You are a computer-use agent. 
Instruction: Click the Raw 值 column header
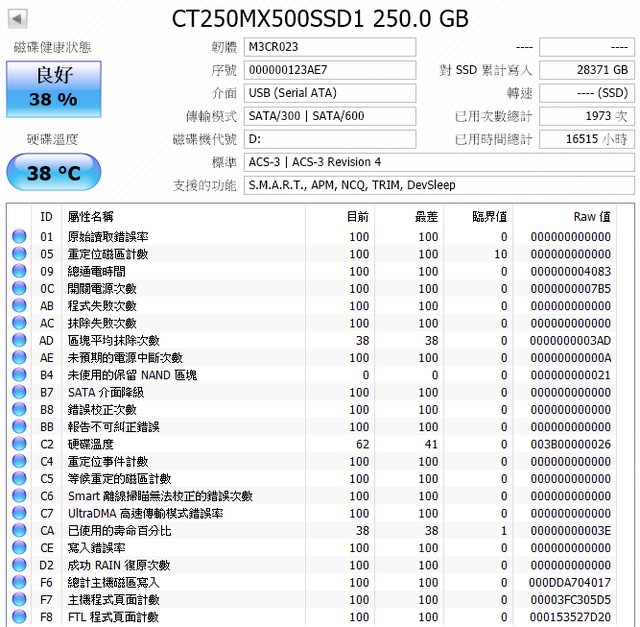[591, 216]
